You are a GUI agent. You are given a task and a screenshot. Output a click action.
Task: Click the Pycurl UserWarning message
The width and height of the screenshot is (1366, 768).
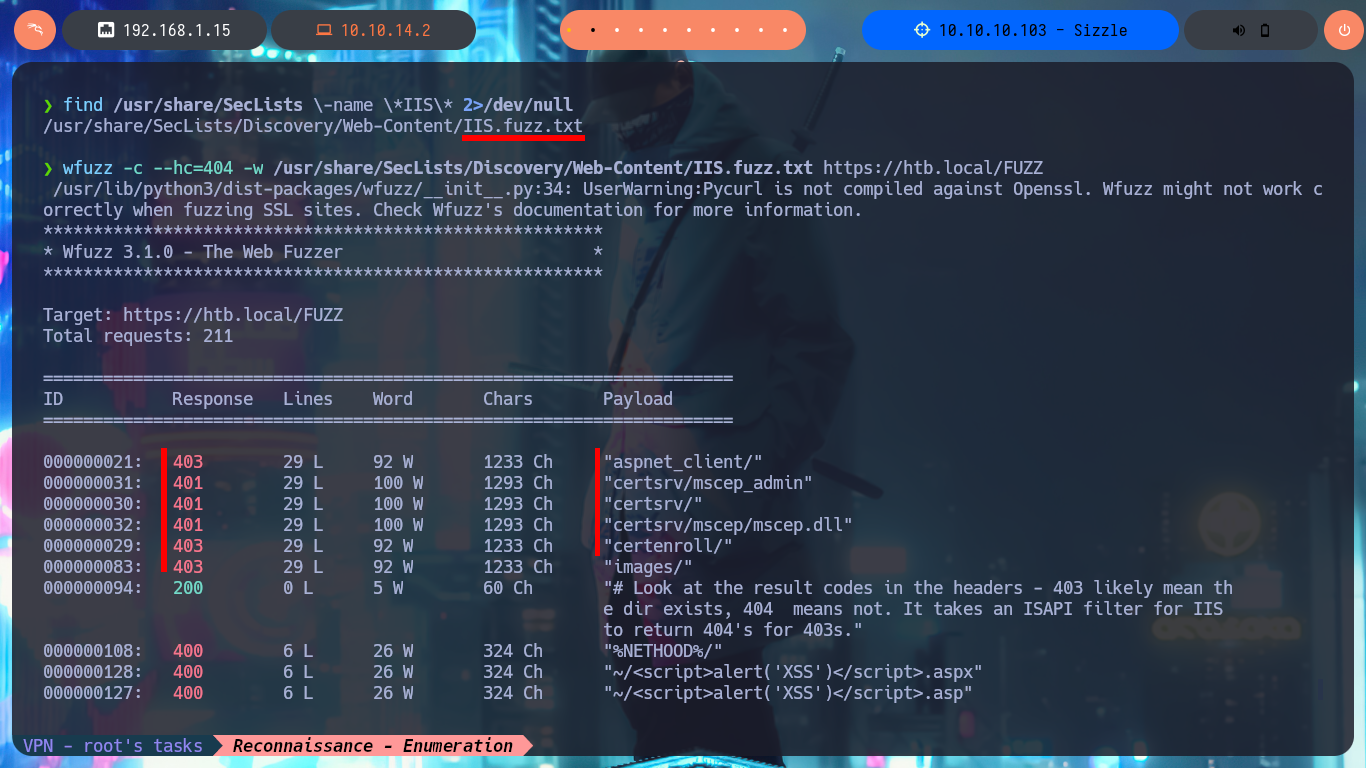[x=683, y=199]
